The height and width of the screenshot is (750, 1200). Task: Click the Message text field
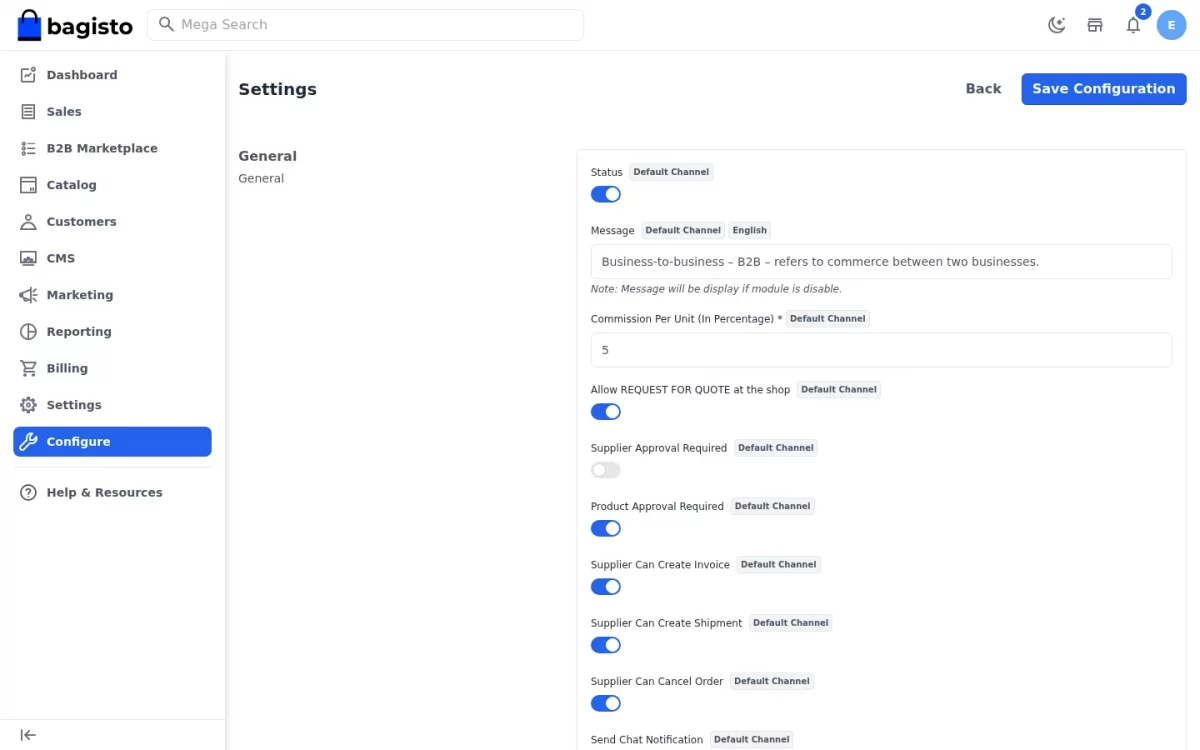[x=881, y=262]
